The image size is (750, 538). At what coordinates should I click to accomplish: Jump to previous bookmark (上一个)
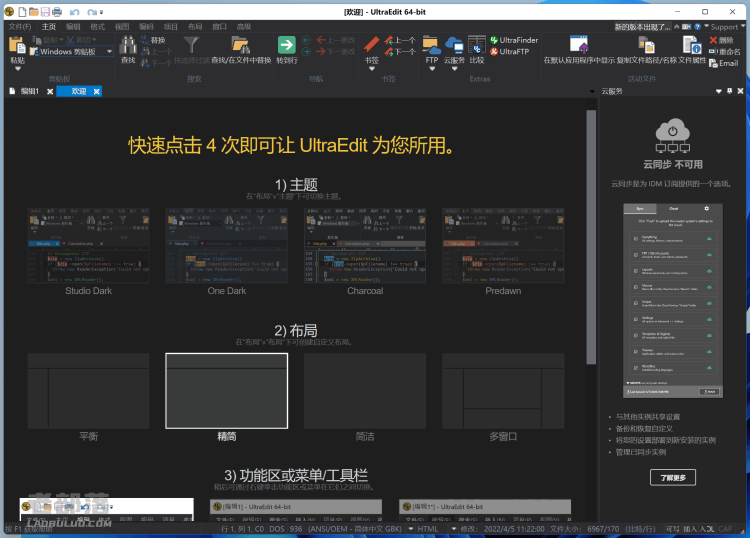pos(400,40)
